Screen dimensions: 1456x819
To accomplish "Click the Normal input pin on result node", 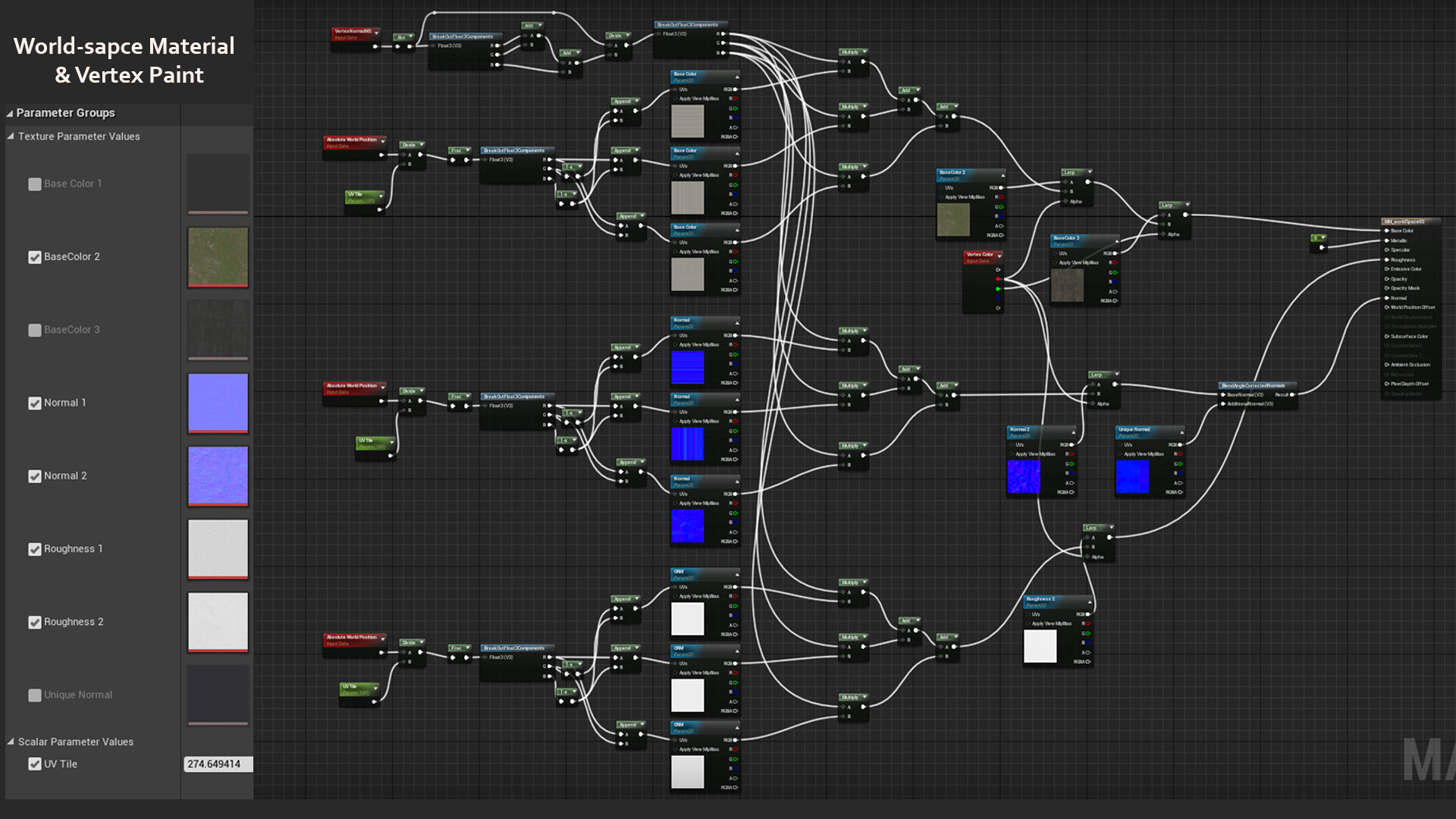I will (1387, 298).
